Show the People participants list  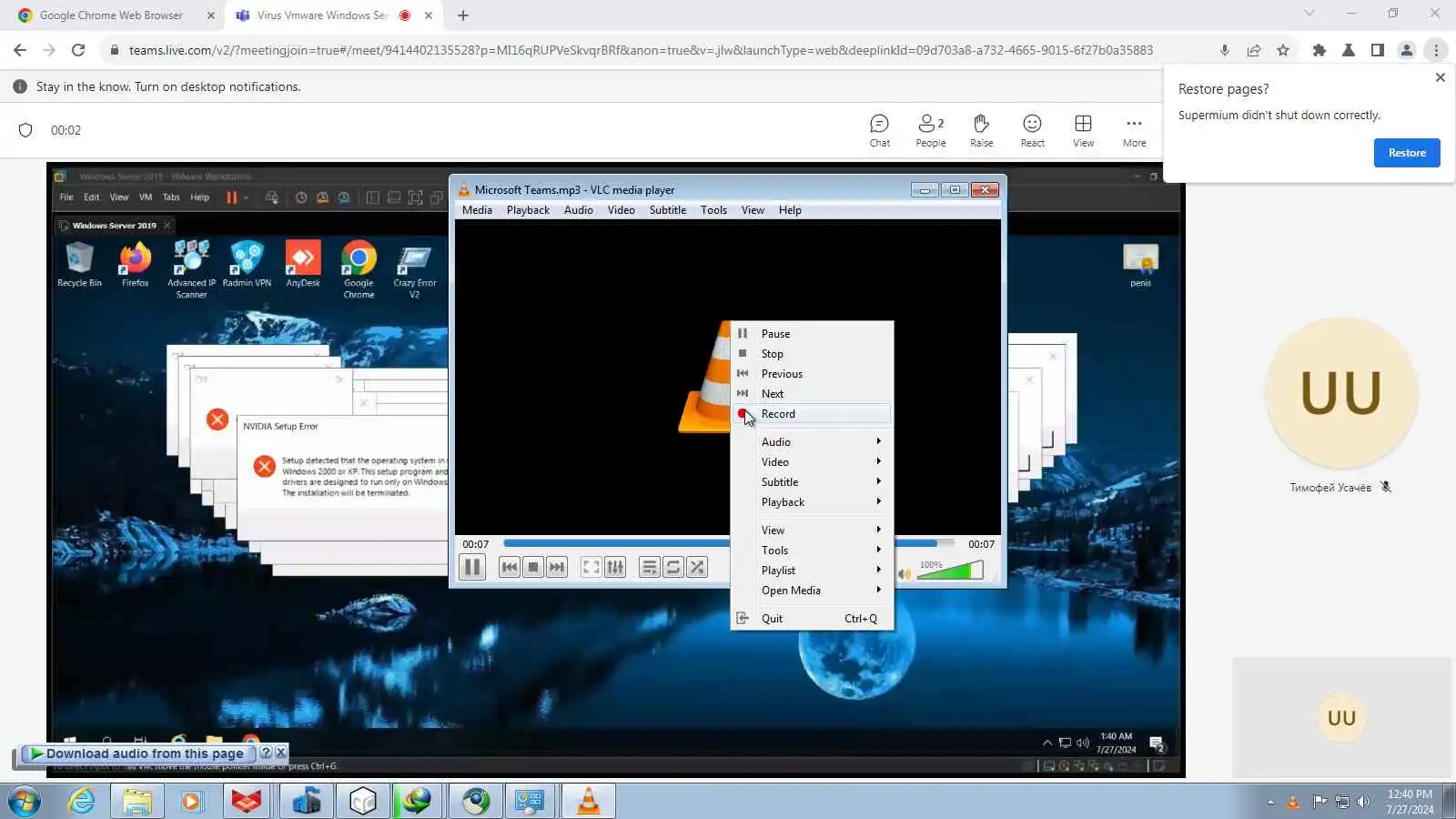(x=931, y=130)
